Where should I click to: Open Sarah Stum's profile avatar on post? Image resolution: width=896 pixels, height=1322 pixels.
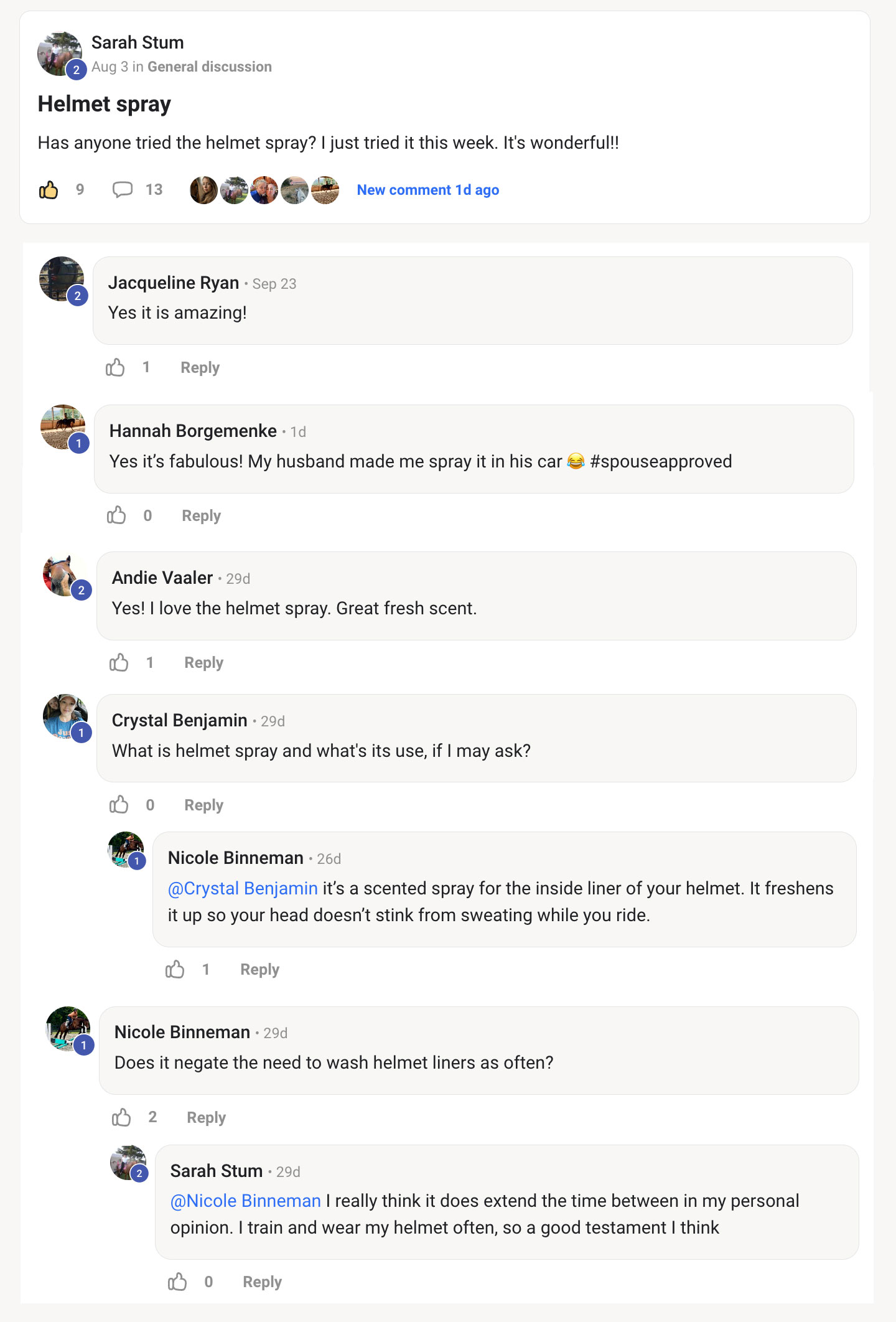tap(60, 54)
